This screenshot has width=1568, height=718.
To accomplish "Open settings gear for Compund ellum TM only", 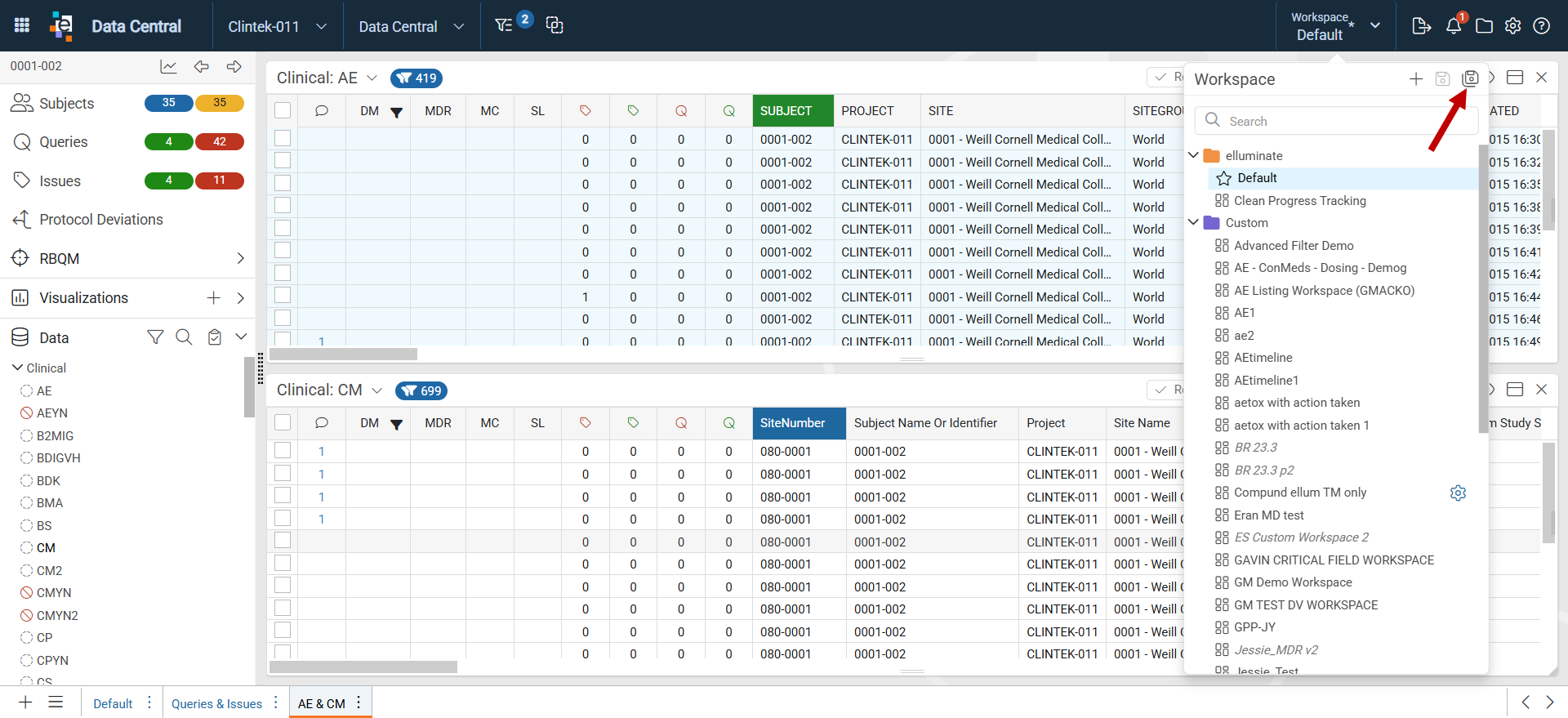I will pyautogui.click(x=1458, y=493).
